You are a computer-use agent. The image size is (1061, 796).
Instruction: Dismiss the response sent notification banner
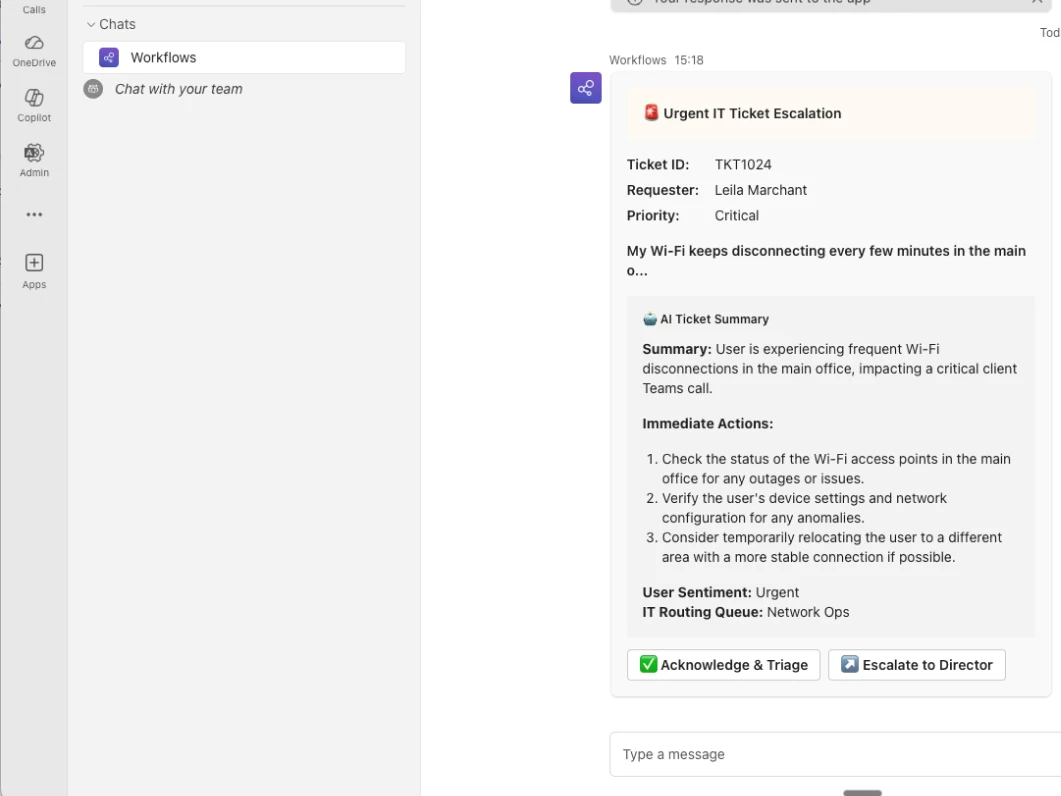[1037, 2]
